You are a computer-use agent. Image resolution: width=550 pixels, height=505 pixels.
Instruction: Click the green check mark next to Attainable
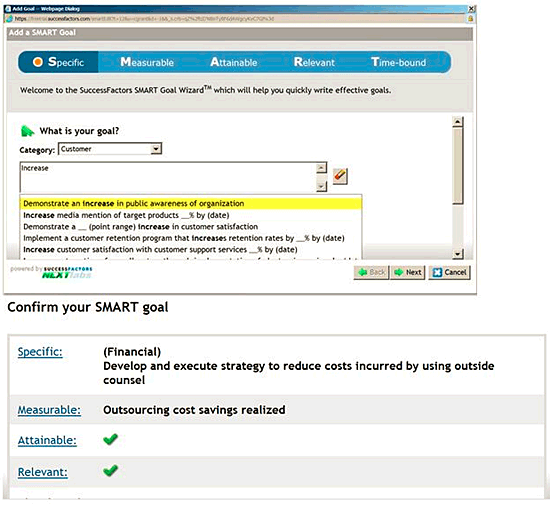[110, 439]
